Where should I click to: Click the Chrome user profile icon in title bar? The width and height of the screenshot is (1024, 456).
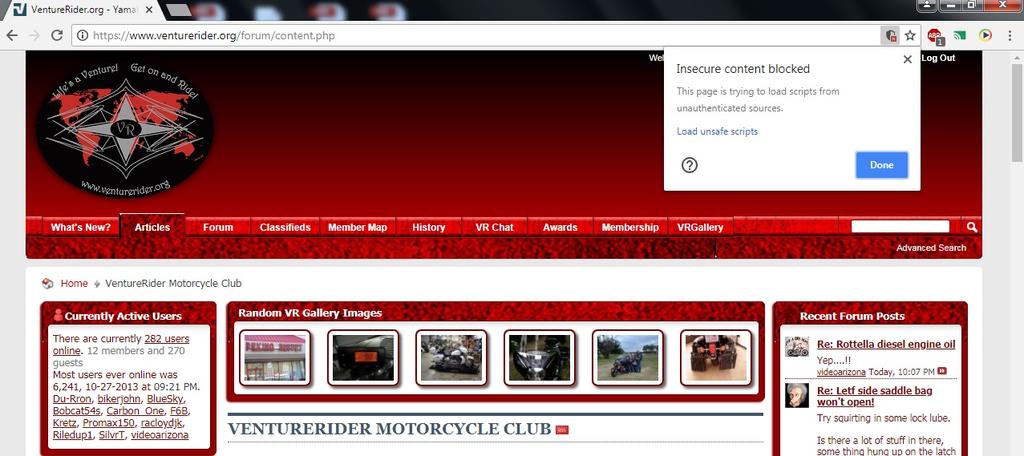[927, 6]
